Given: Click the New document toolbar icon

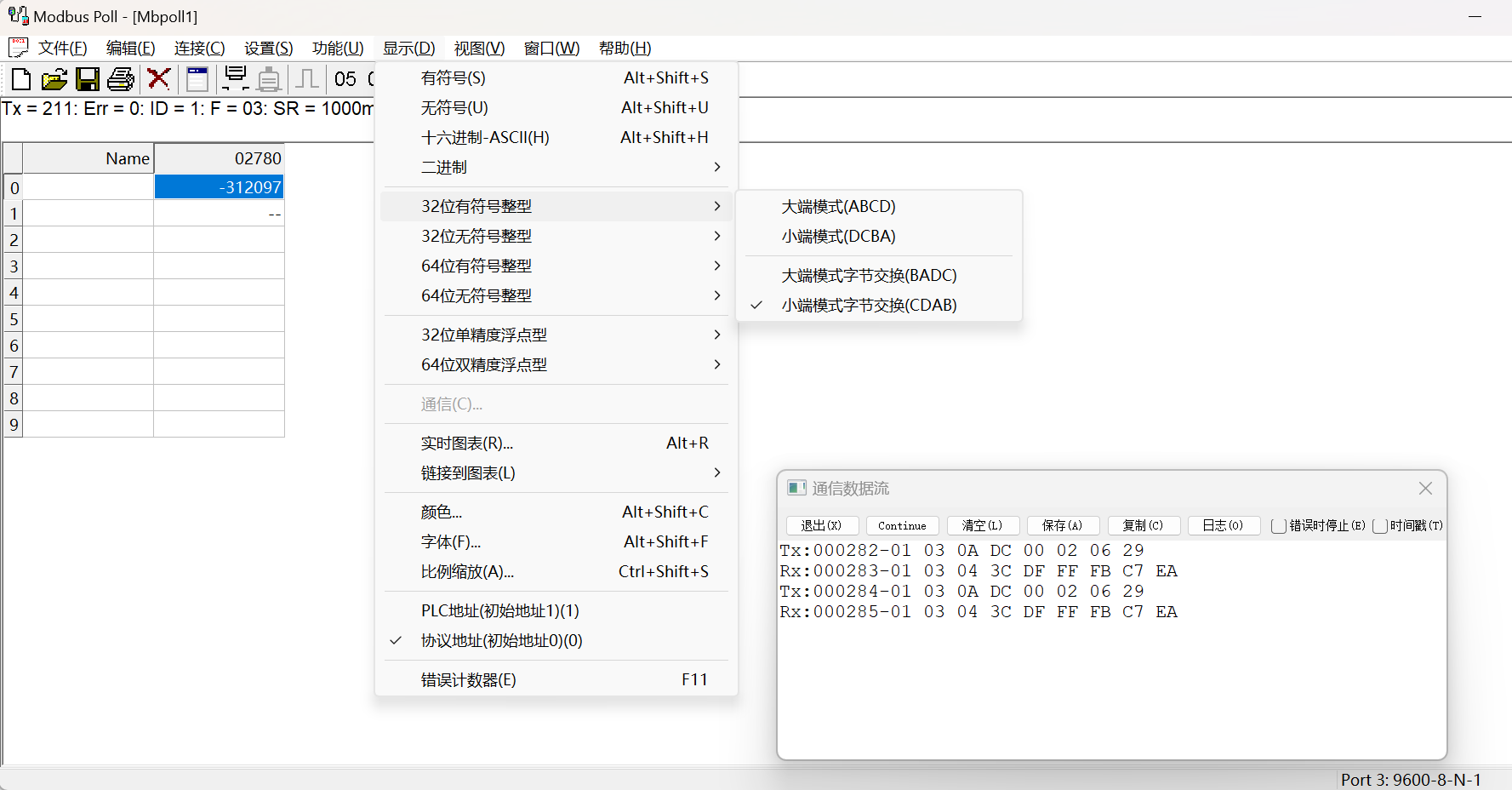Looking at the screenshot, I should coord(20,79).
